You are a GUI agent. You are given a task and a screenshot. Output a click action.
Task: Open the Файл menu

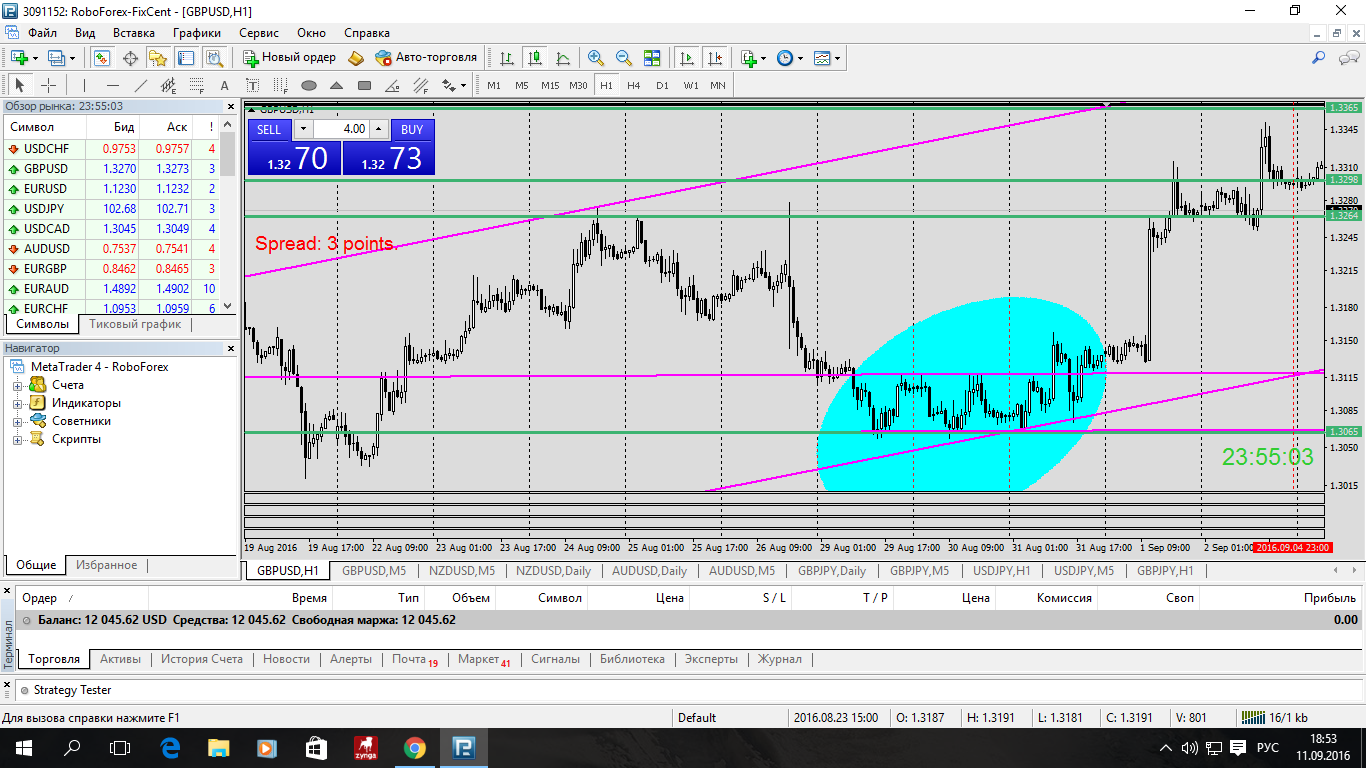click(42, 33)
